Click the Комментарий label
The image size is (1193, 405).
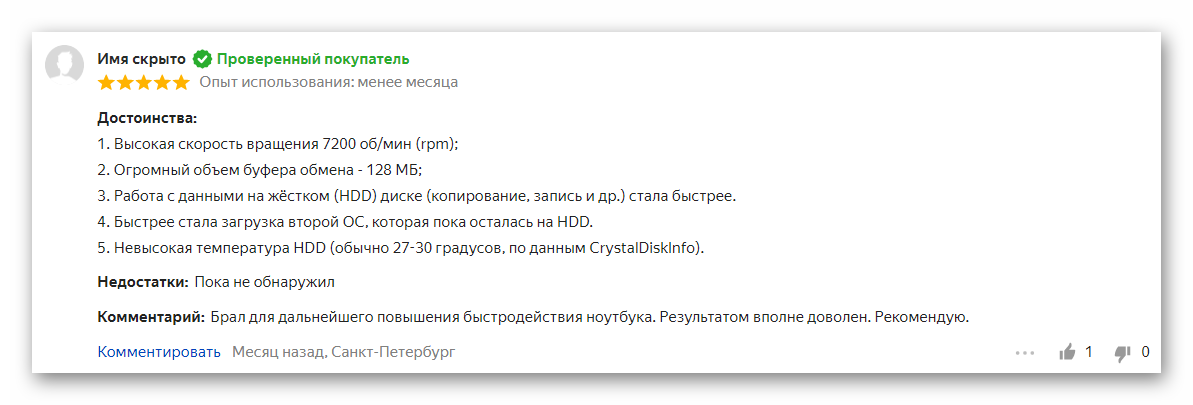[151, 317]
